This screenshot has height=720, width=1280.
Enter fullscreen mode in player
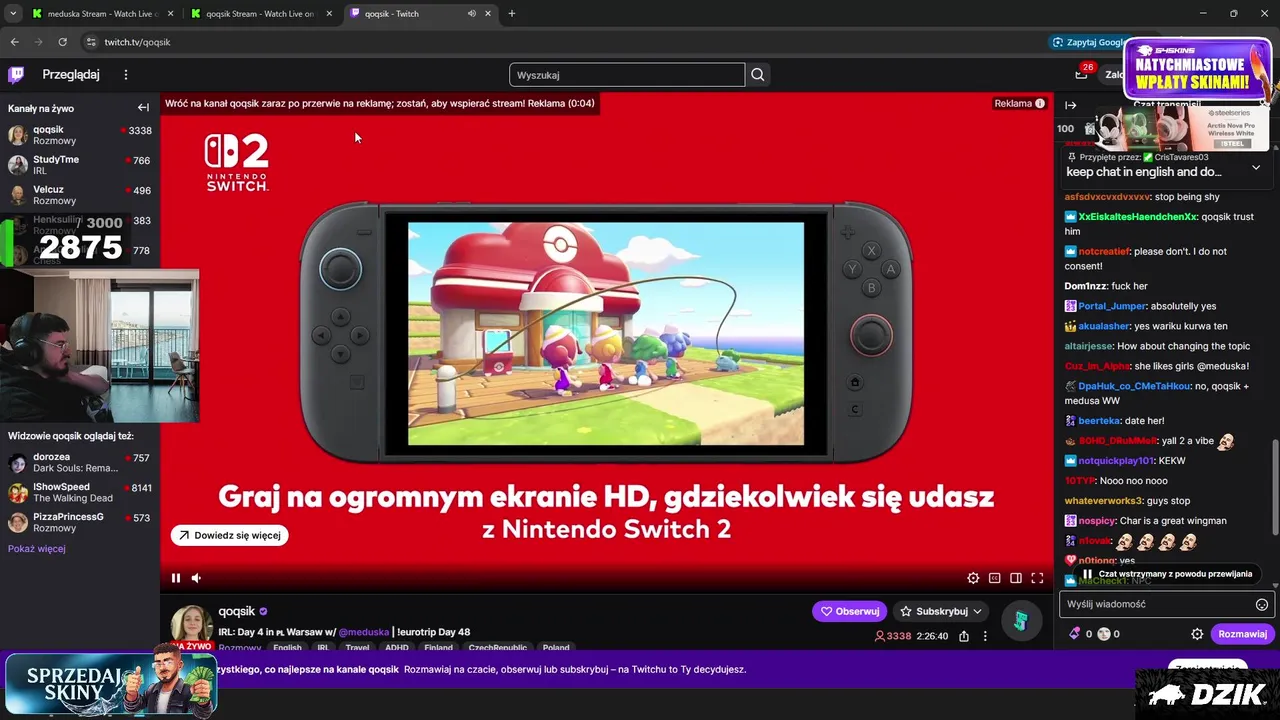point(1037,578)
